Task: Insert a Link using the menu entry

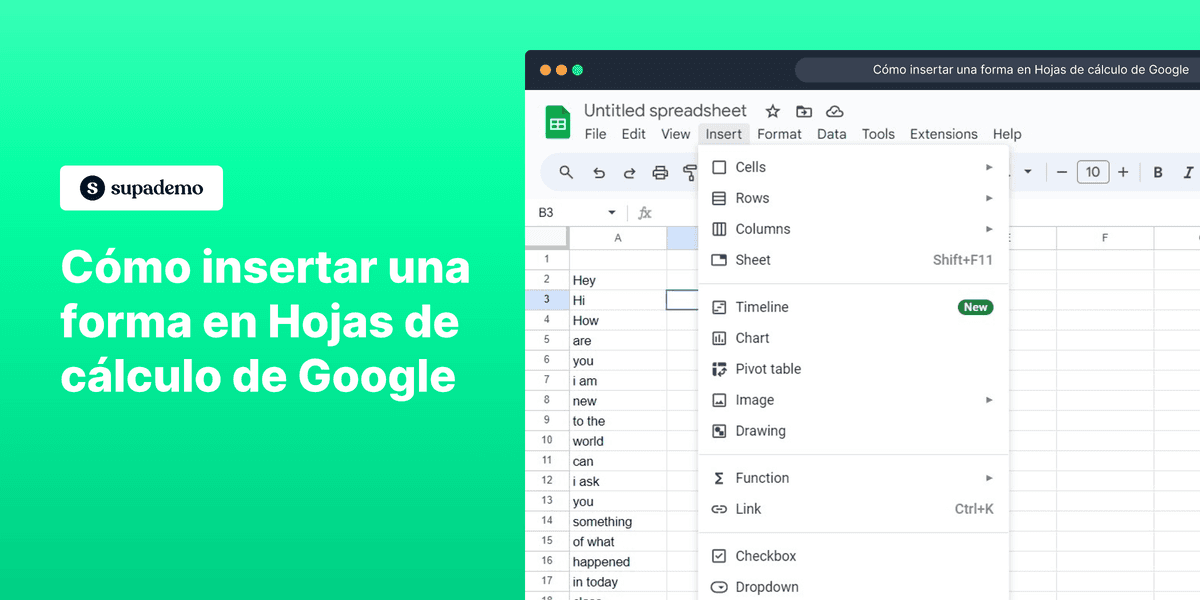Action: coord(748,509)
